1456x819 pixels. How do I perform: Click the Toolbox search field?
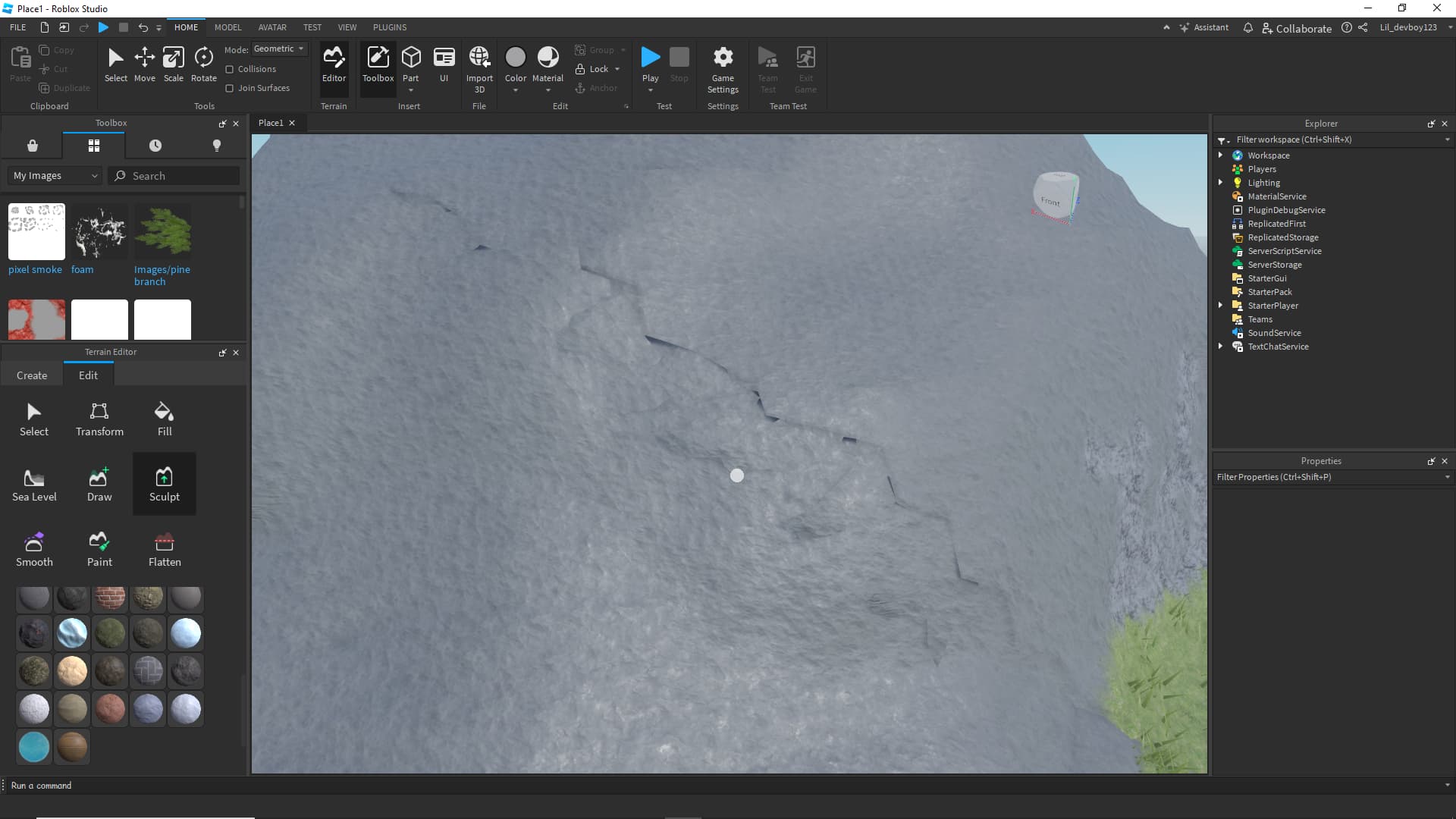click(174, 176)
